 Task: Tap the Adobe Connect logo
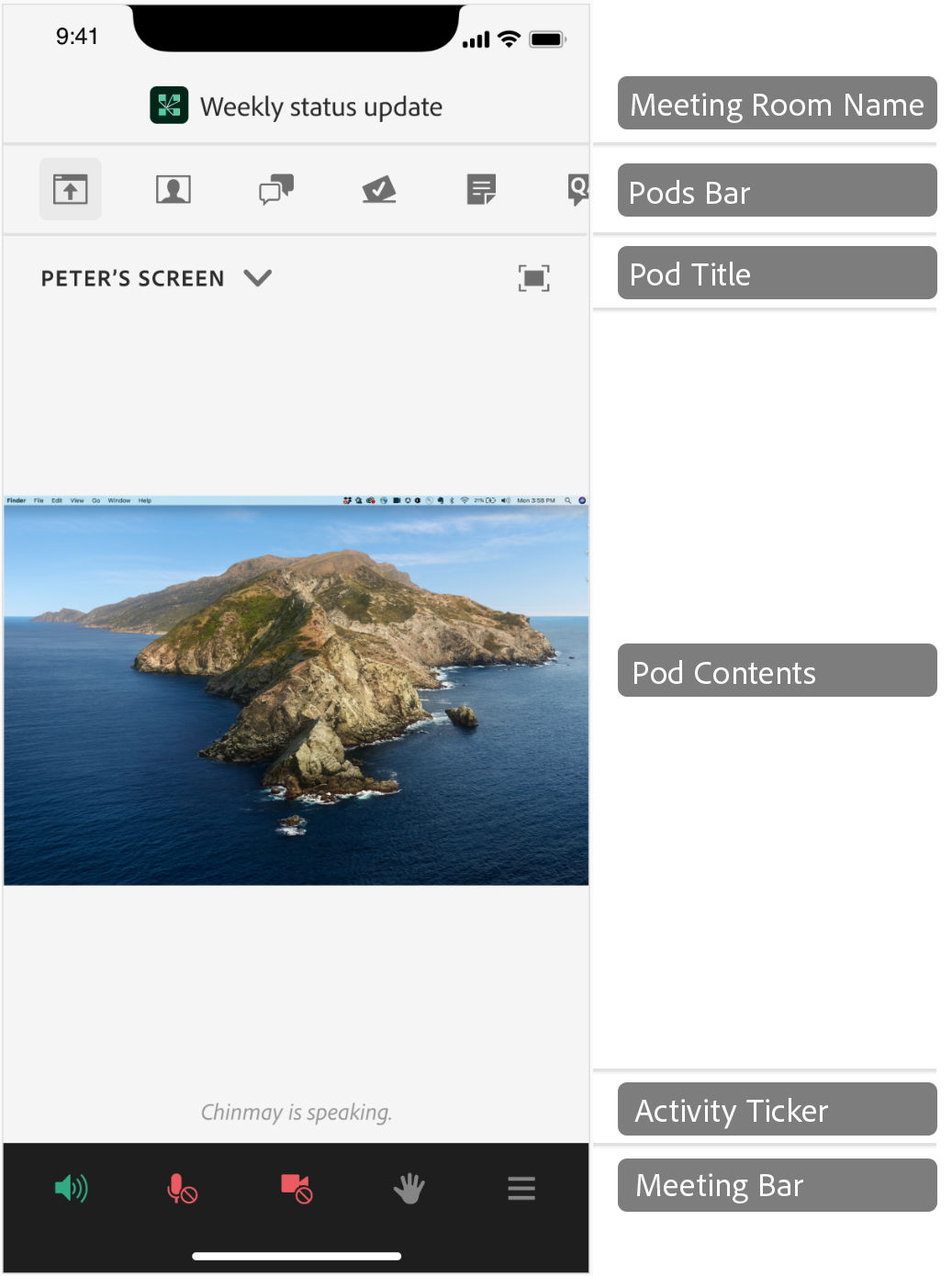(x=168, y=106)
